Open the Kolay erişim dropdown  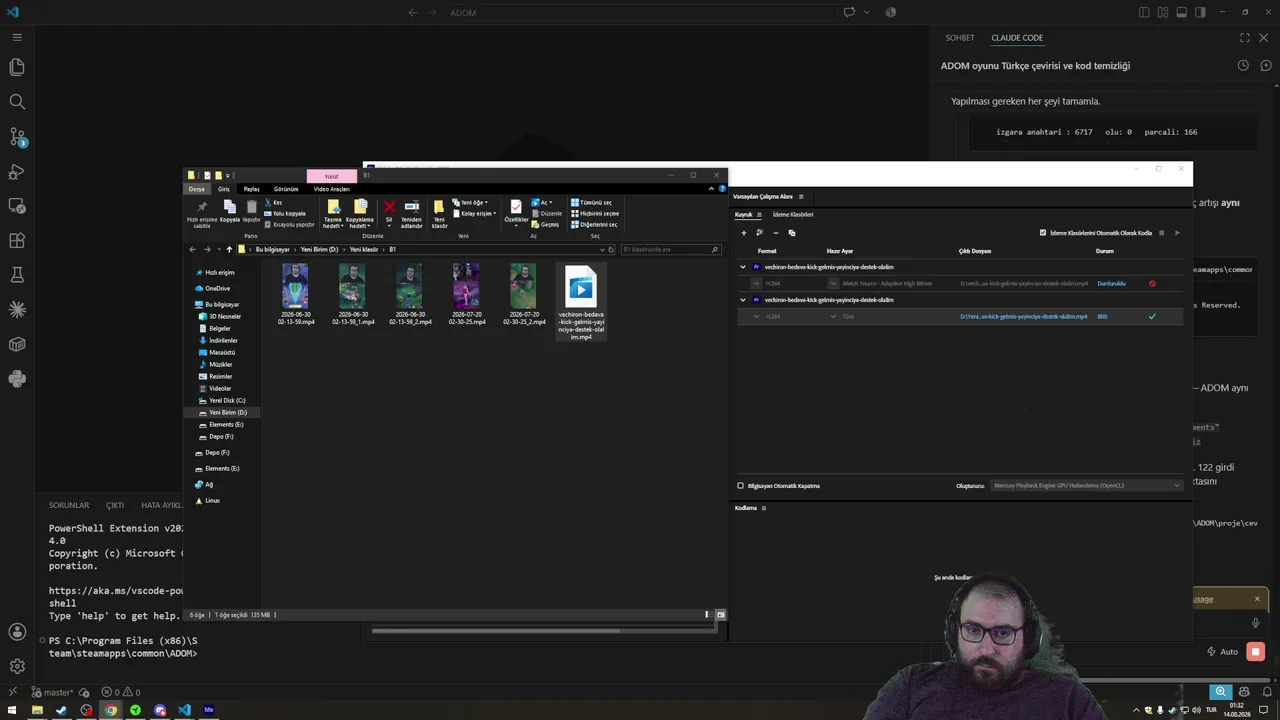(x=473, y=213)
